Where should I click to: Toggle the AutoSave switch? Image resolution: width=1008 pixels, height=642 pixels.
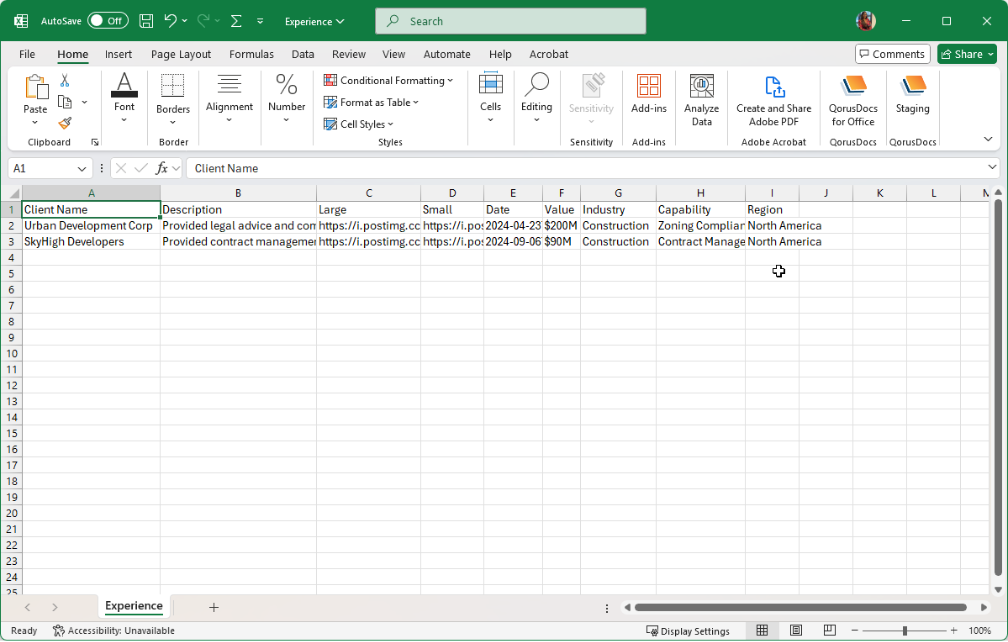(107, 21)
